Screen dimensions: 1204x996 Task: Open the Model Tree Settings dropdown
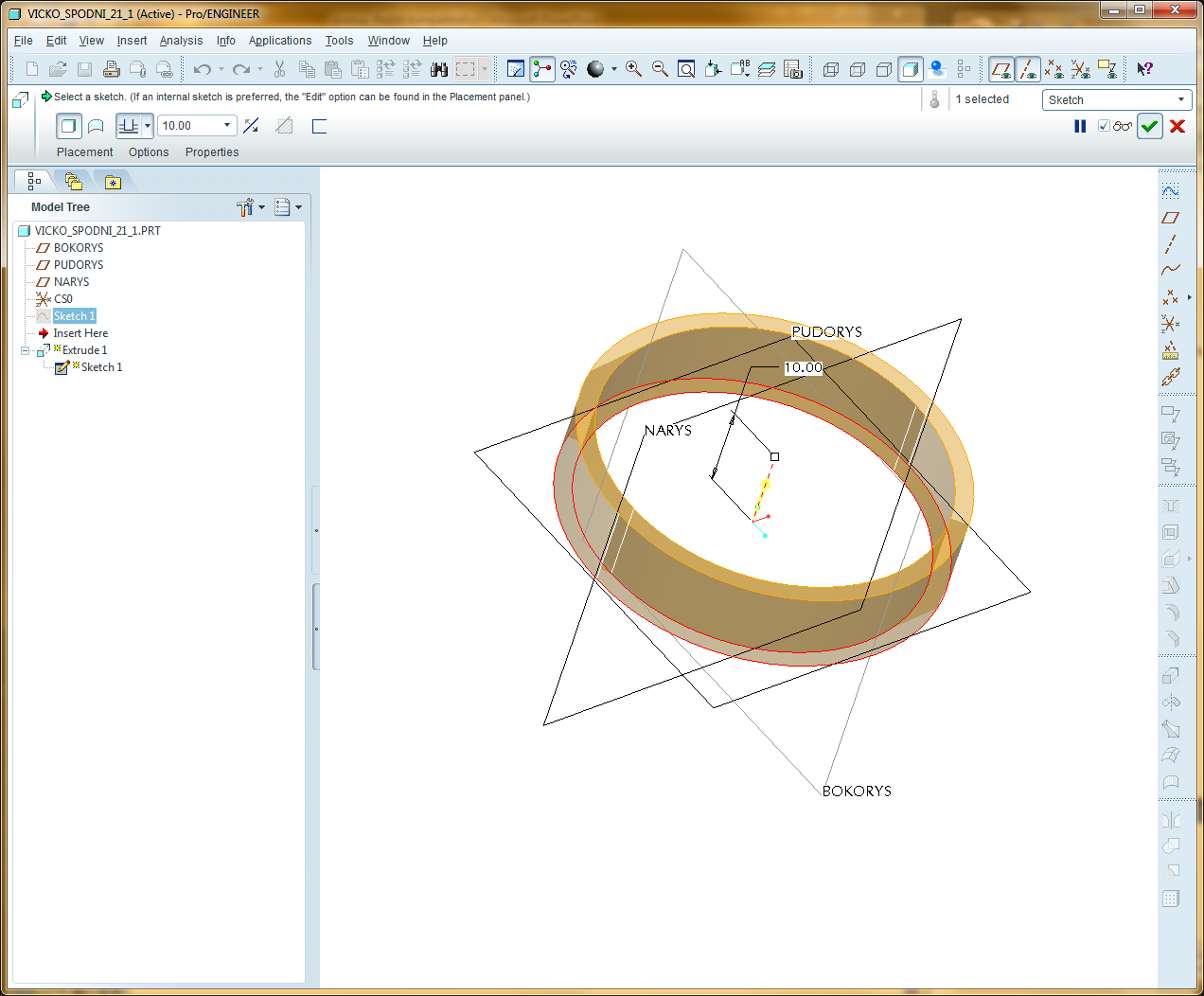pyautogui.click(x=288, y=207)
